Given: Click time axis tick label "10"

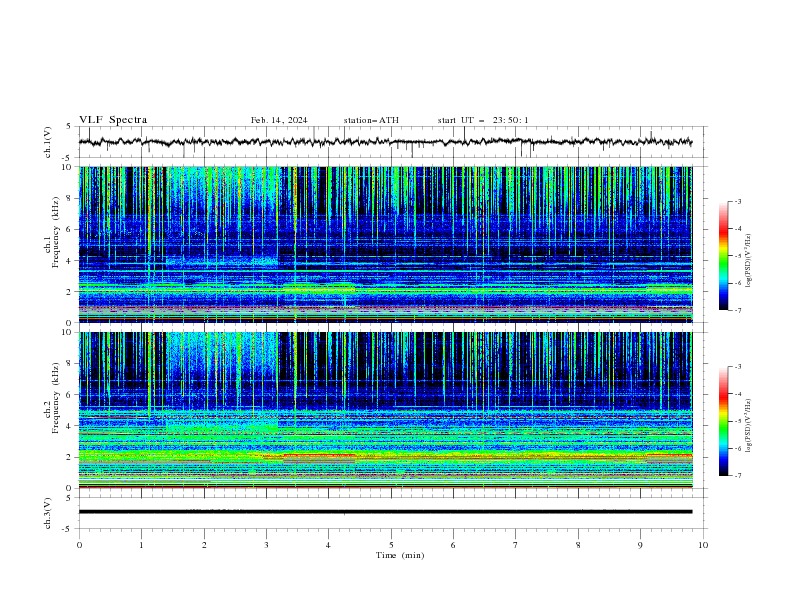Looking at the screenshot, I should 703,545.
